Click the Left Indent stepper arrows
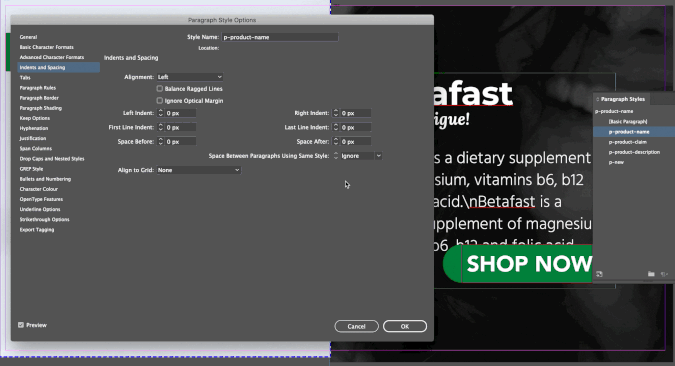 tap(161, 113)
